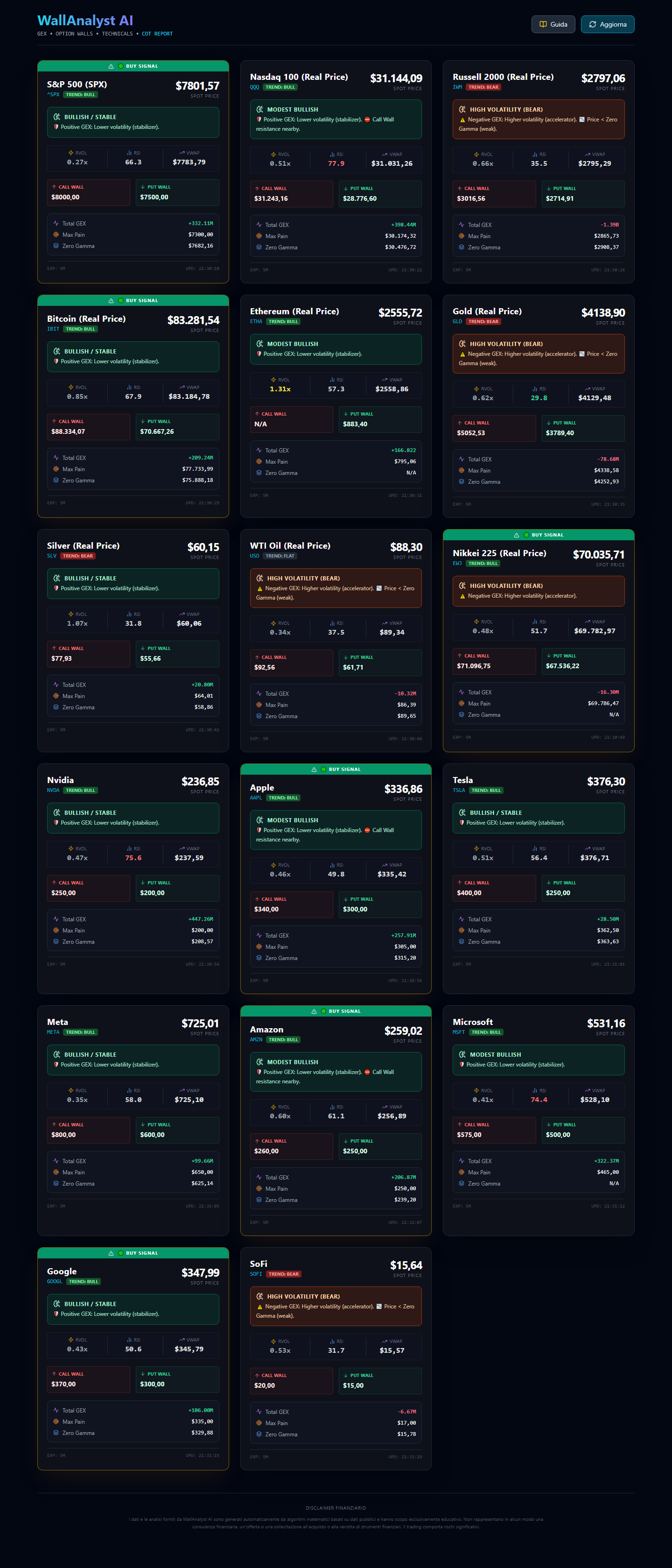Click the Max Pain icon in Nasdaq 100 card
Image resolution: width=672 pixels, height=1568 pixels.
pyautogui.click(x=259, y=236)
